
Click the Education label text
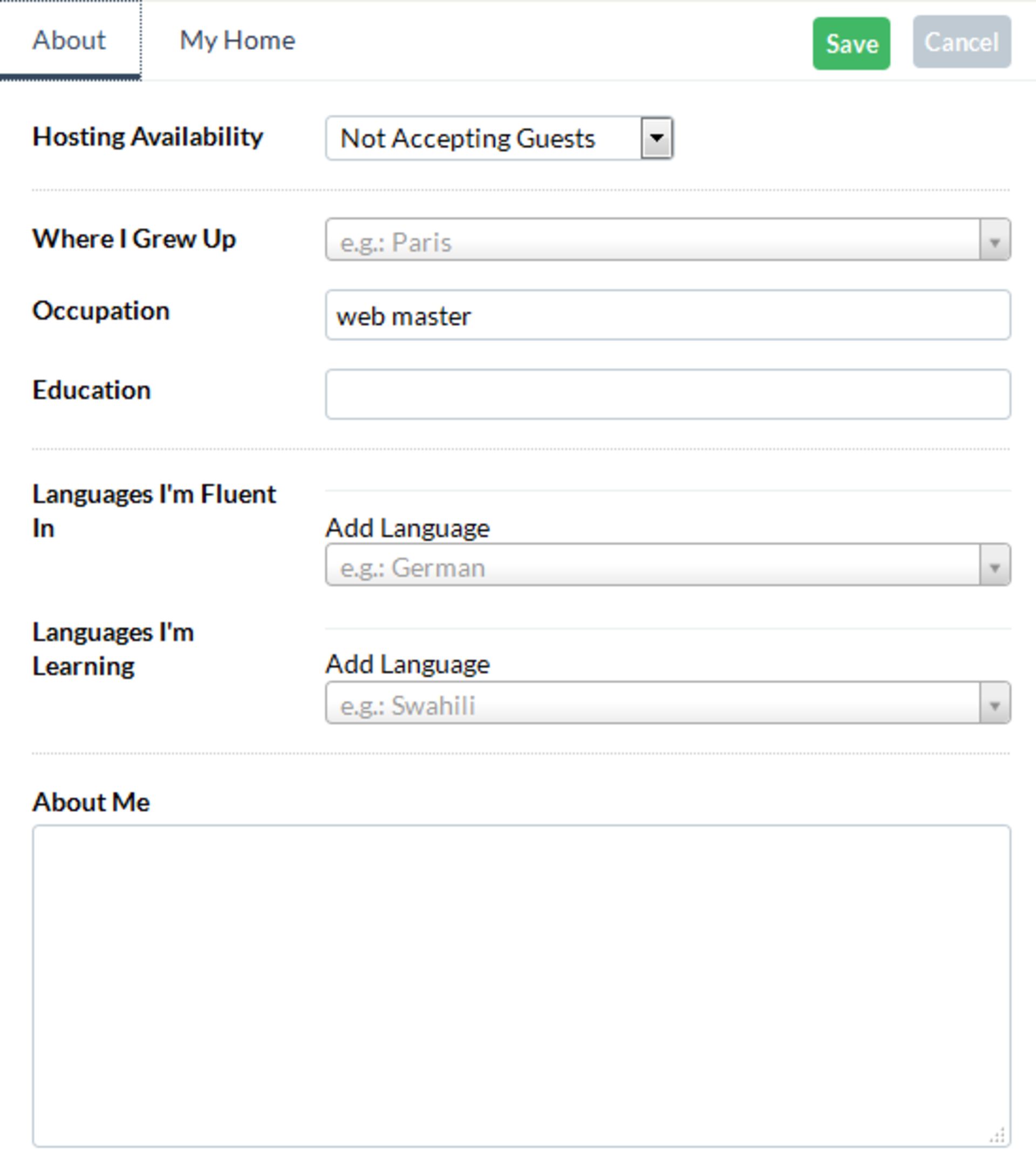[92, 391]
